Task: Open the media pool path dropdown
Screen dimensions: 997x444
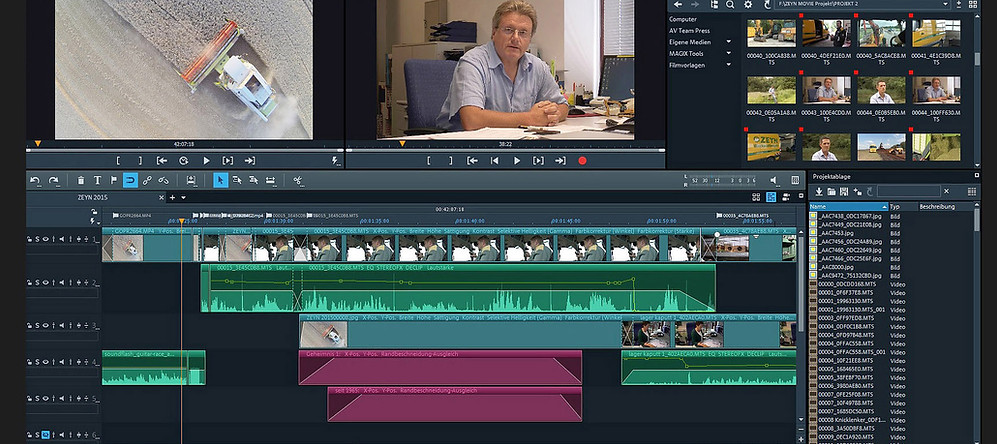Action: [x=945, y=4]
